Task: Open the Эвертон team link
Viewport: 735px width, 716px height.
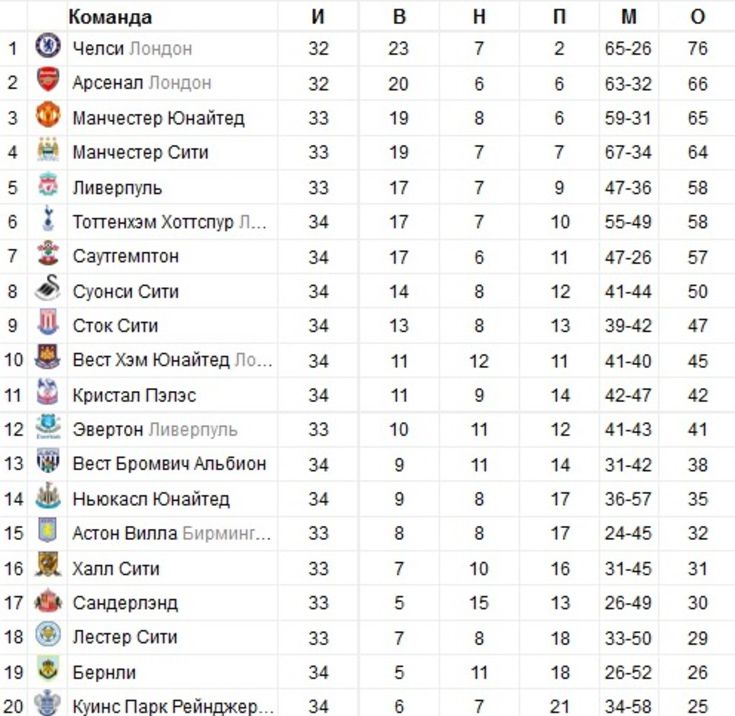Action: coord(108,430)
